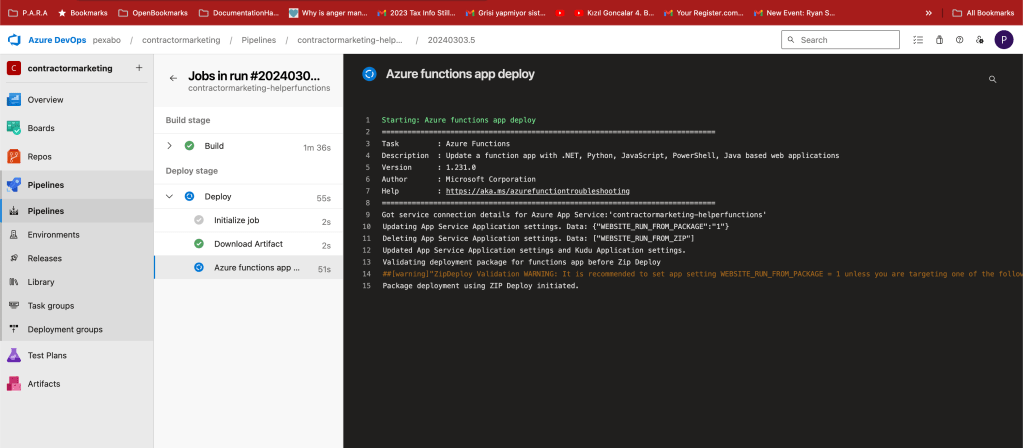Open the Kizil Goncalar 4. B... bookmark
1023x448 pixels.
[x=614, y=12]
